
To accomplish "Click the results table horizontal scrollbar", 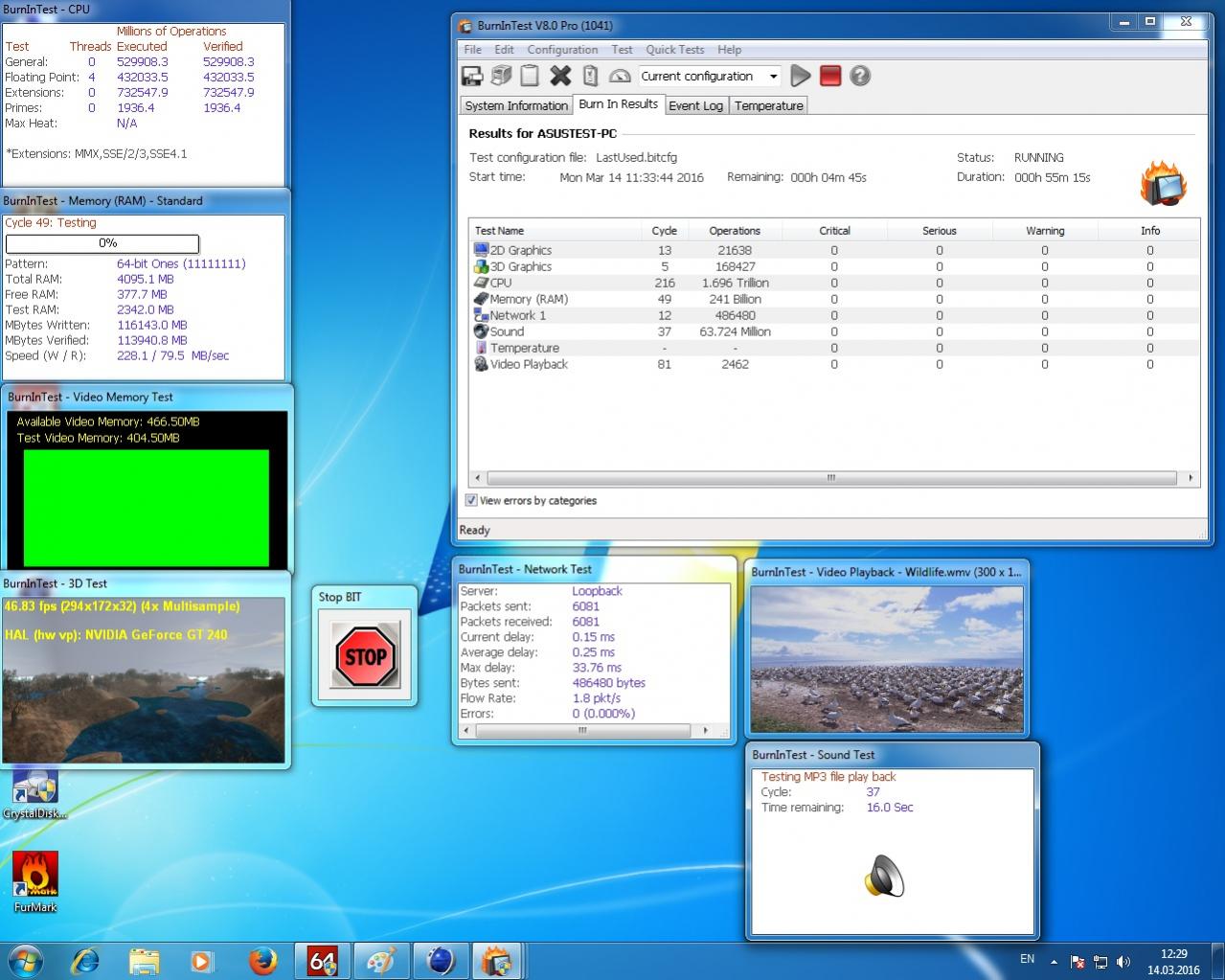I will point(830,478).
